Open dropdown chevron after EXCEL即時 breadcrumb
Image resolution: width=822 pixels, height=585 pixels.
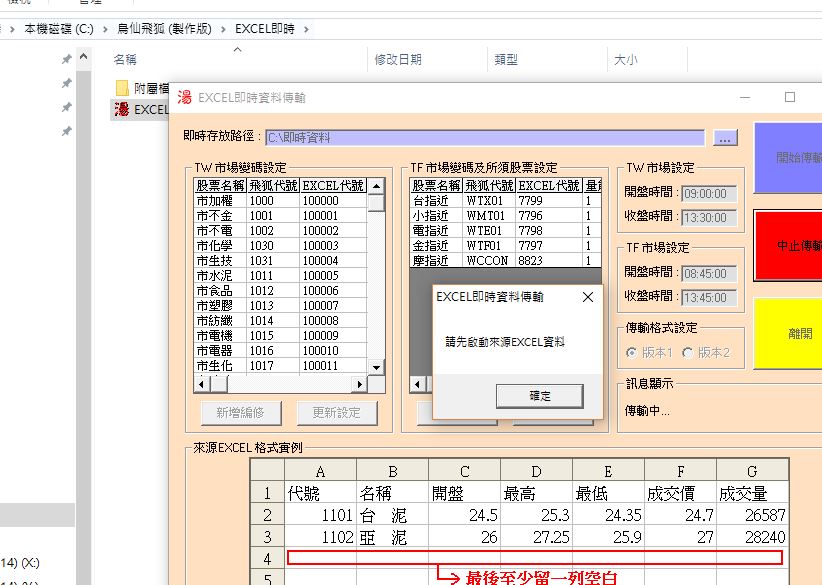(306, 29)
